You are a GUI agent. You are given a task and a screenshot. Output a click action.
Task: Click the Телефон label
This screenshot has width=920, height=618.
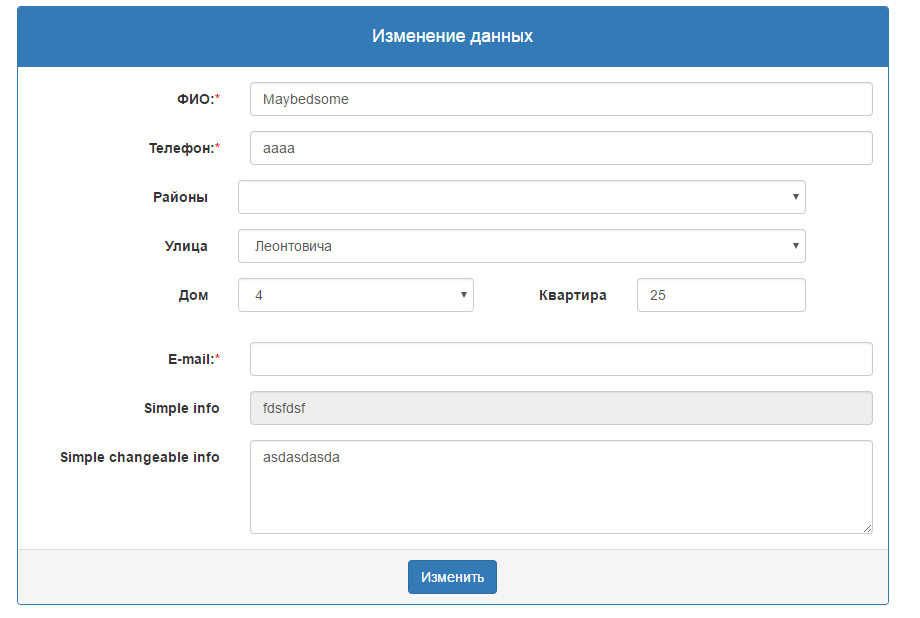pyautogui.click(x=184, y=148)
